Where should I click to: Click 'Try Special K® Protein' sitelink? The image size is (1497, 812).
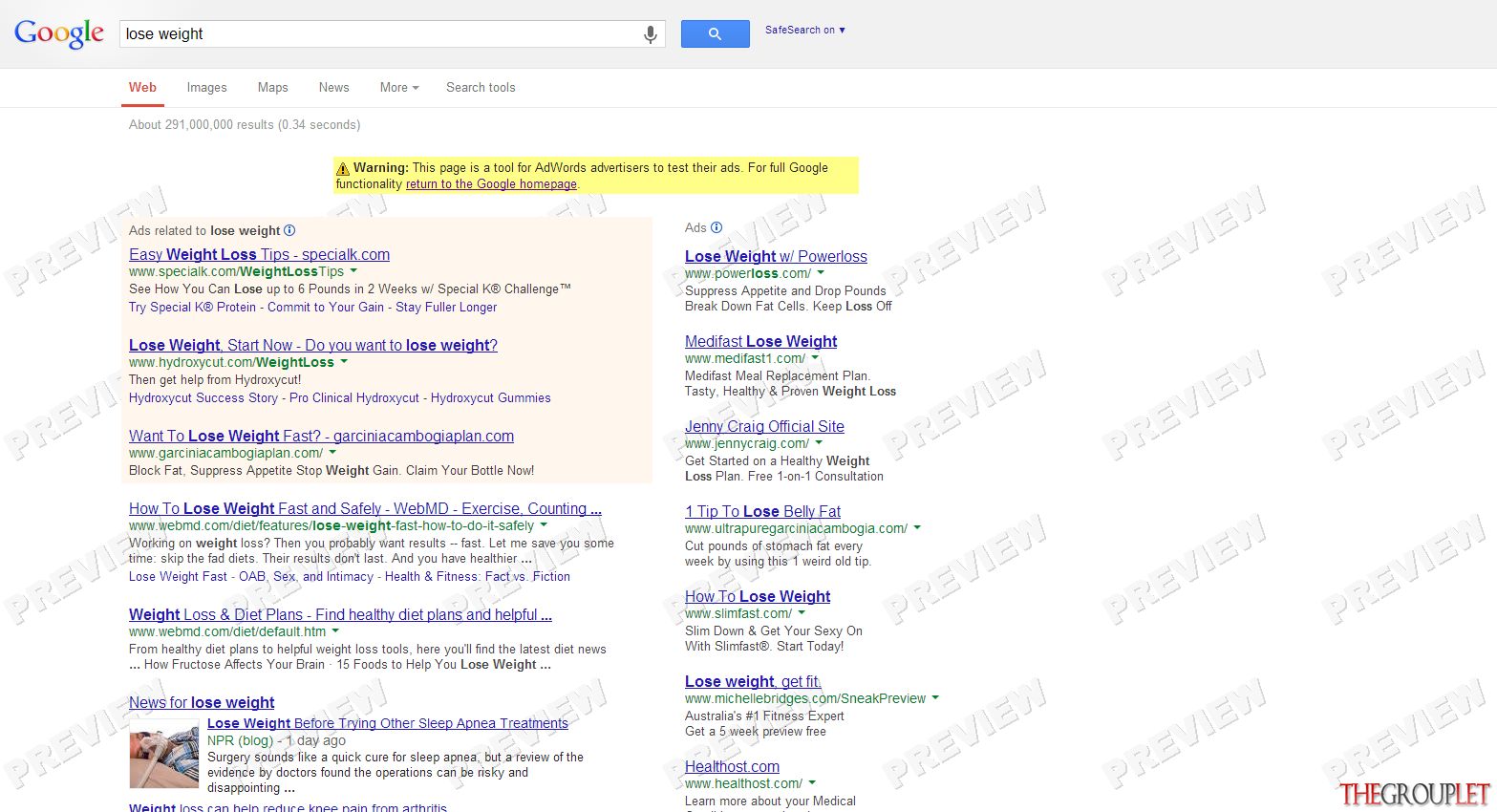click(193, 308)
